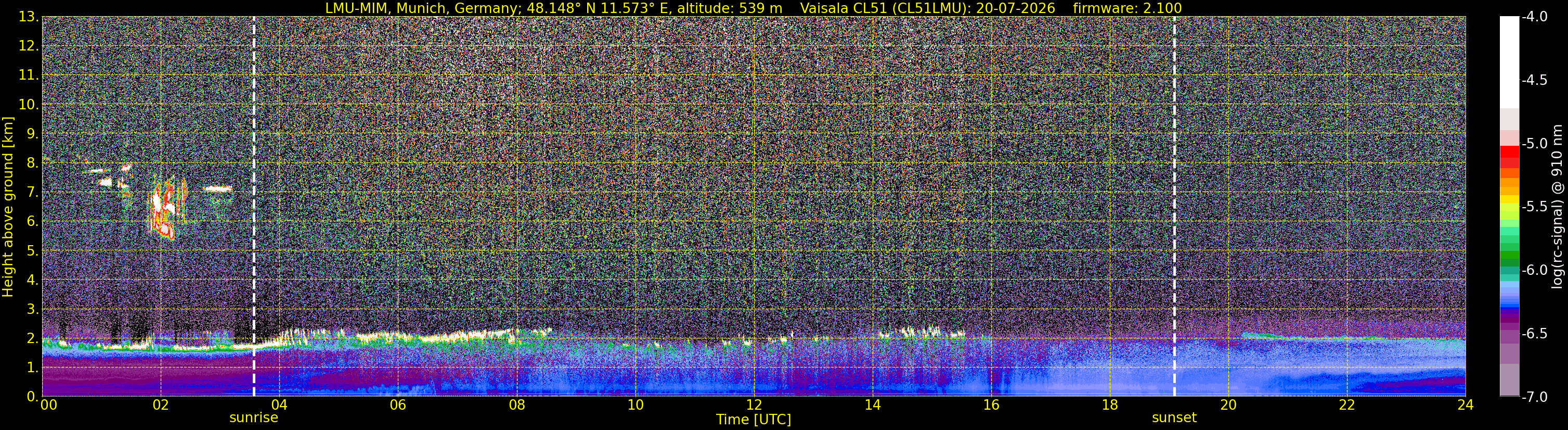Click the colorbar label 'log(rc-signal) @ 910 nm'
The image size is (1568, 430).
tap(1558, 207)
